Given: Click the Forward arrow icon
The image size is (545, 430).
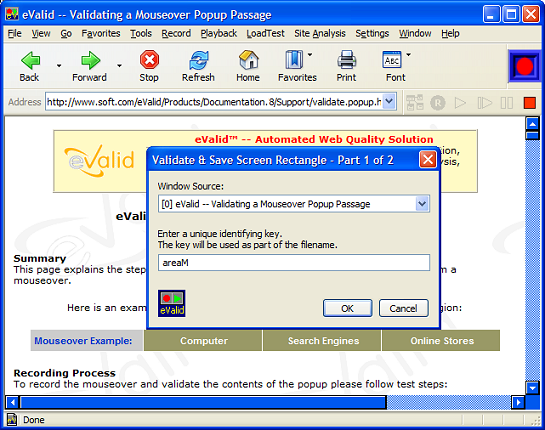Looking at the screenshot, I should (90, 60).
